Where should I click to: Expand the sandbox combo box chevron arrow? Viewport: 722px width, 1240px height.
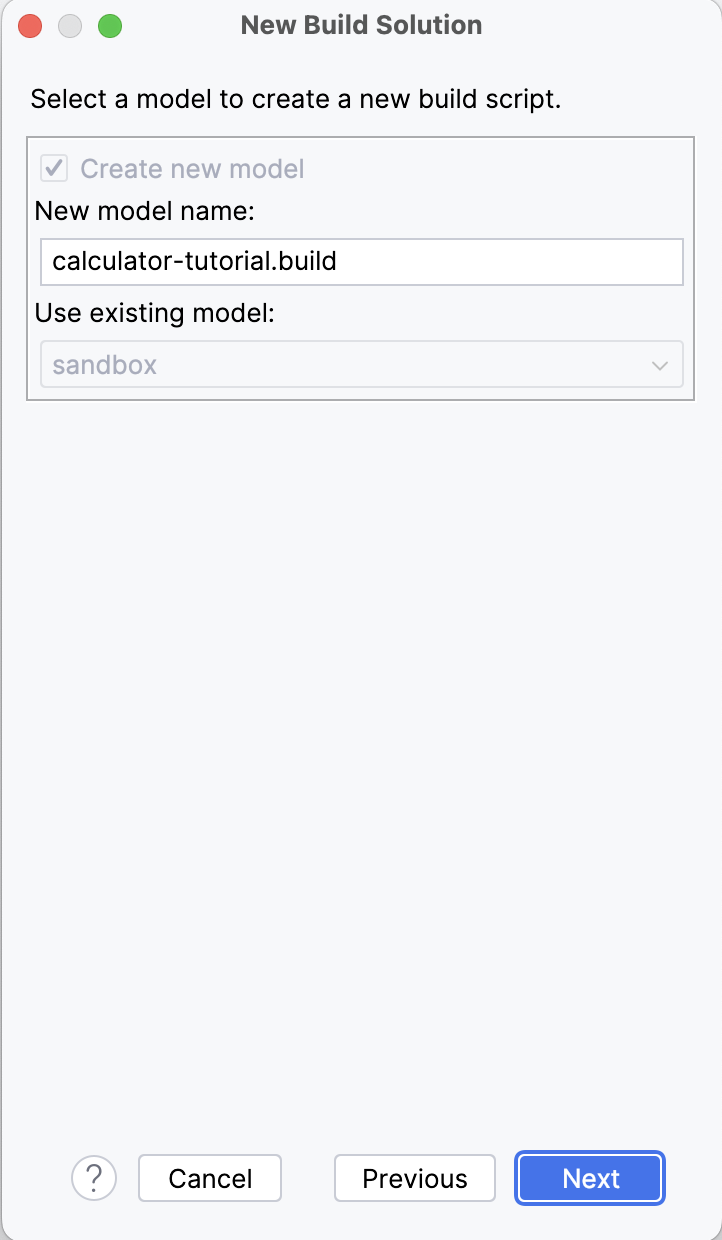659,365
